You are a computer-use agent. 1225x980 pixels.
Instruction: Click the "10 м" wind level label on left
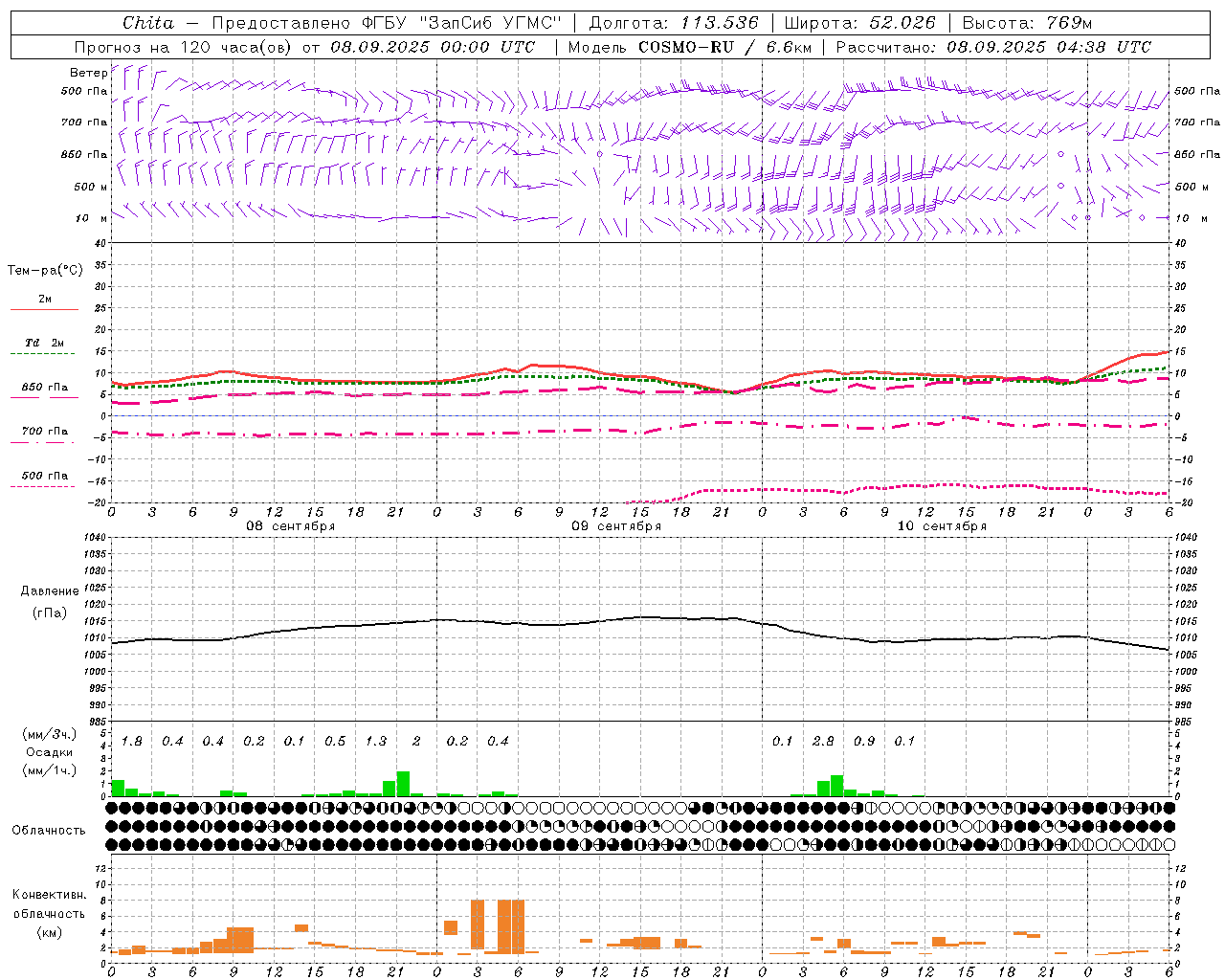(92, 218)
